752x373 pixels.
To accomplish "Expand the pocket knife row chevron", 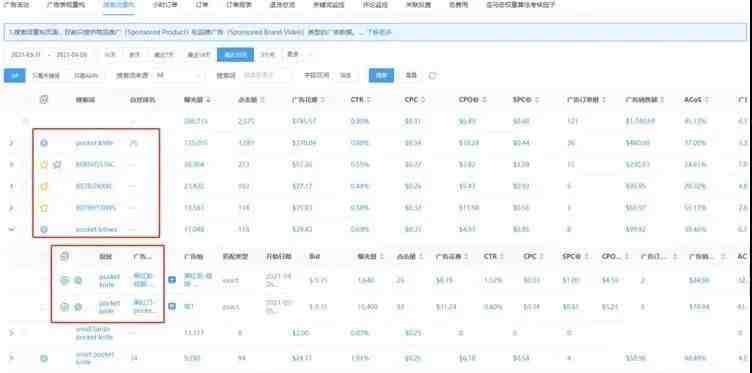I will (x=12, y=143).
